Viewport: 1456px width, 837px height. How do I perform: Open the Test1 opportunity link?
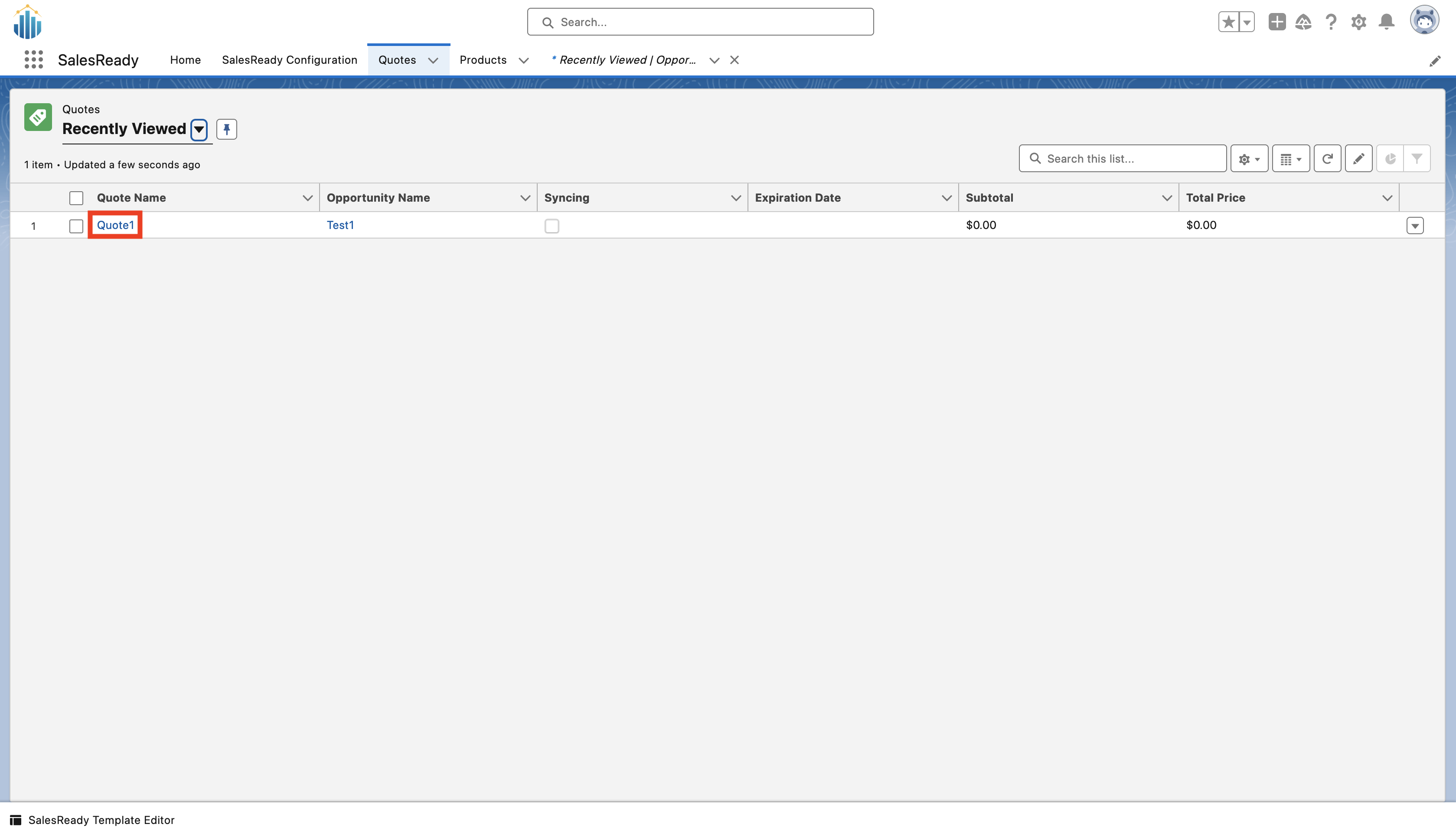click(340, 226)
